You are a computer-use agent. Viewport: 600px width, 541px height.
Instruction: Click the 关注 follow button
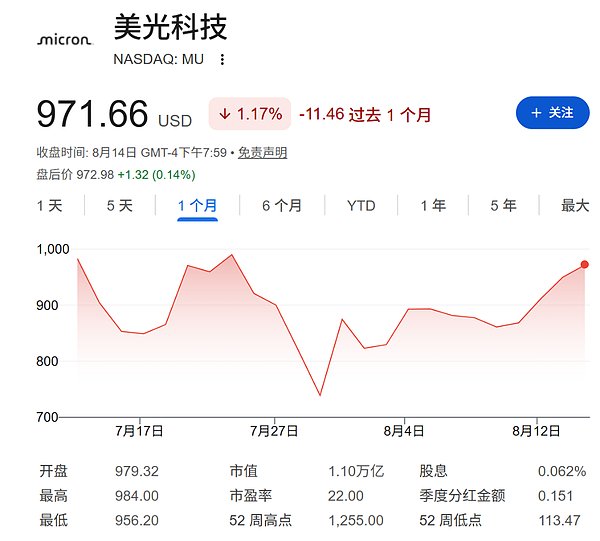pyautogui.click(x=553, y=113)
